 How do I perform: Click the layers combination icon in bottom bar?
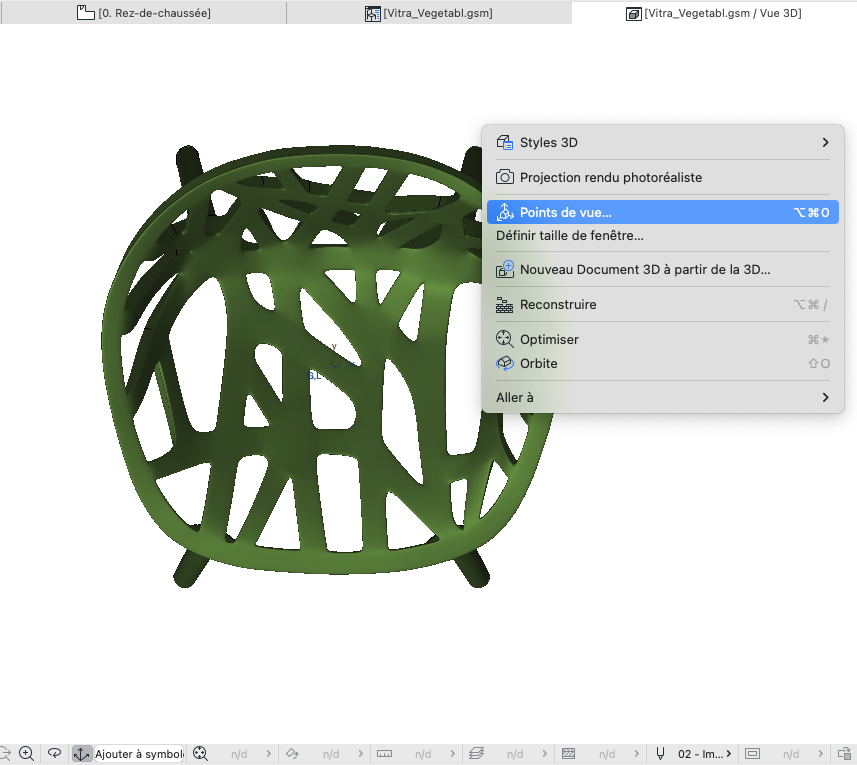(476, 754)
